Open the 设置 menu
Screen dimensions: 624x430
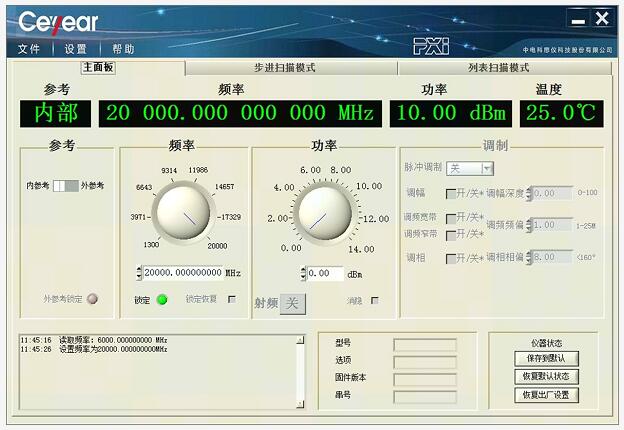(76, 48)
